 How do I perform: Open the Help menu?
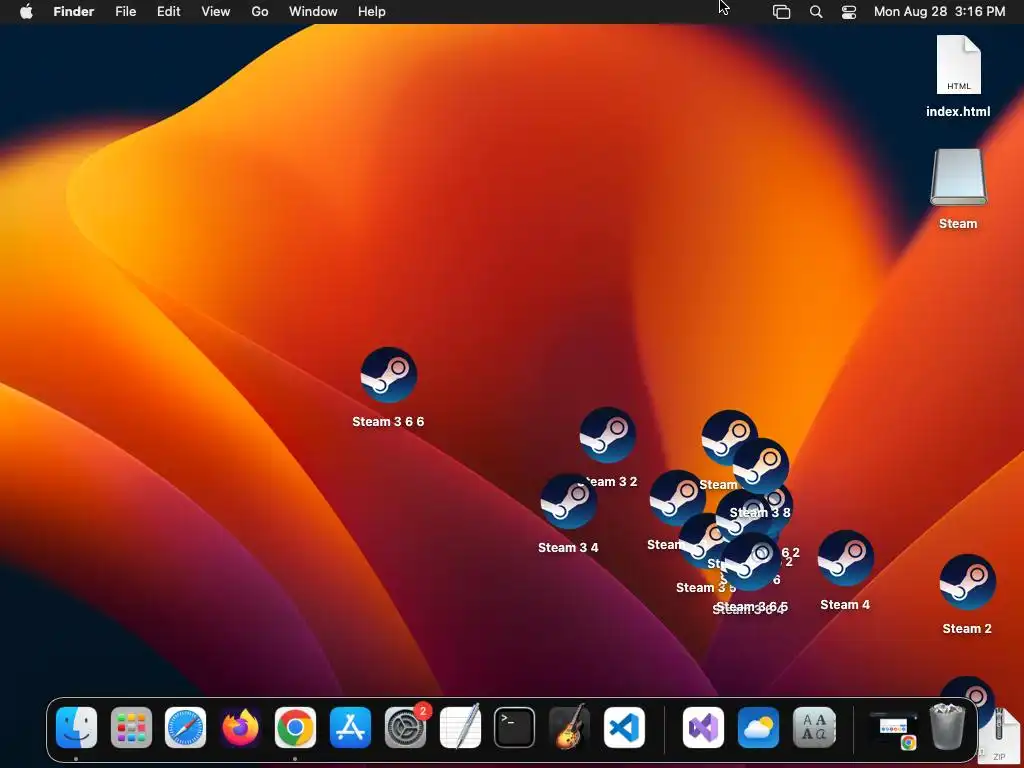372,12
